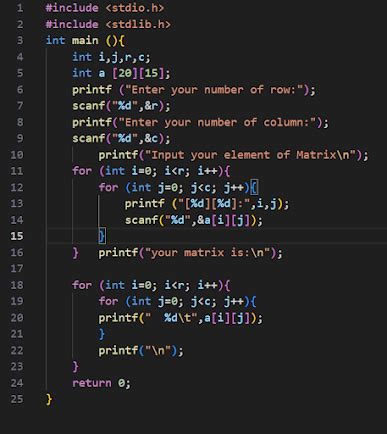Screen dimensions: 387x434
Task: Select line number 3 in the gutter
Action: click(x=20, y=41)
